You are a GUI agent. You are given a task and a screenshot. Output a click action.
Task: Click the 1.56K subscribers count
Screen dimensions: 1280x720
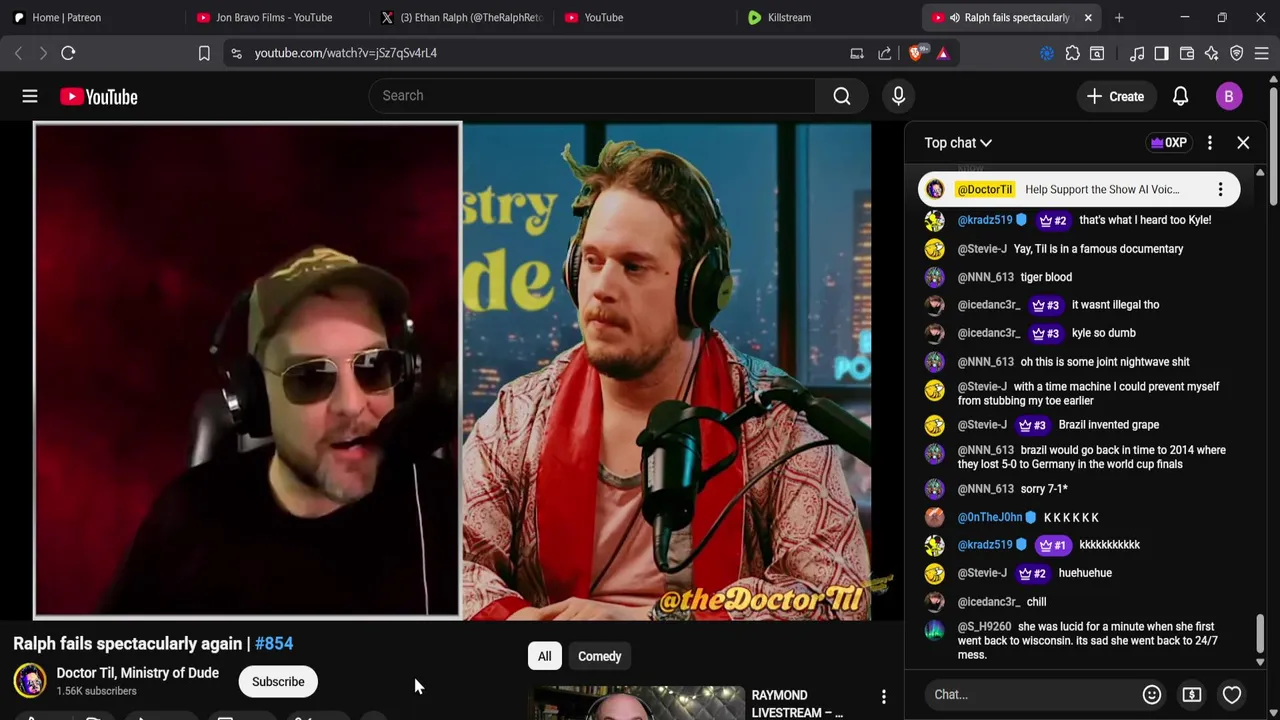[96, 691]
